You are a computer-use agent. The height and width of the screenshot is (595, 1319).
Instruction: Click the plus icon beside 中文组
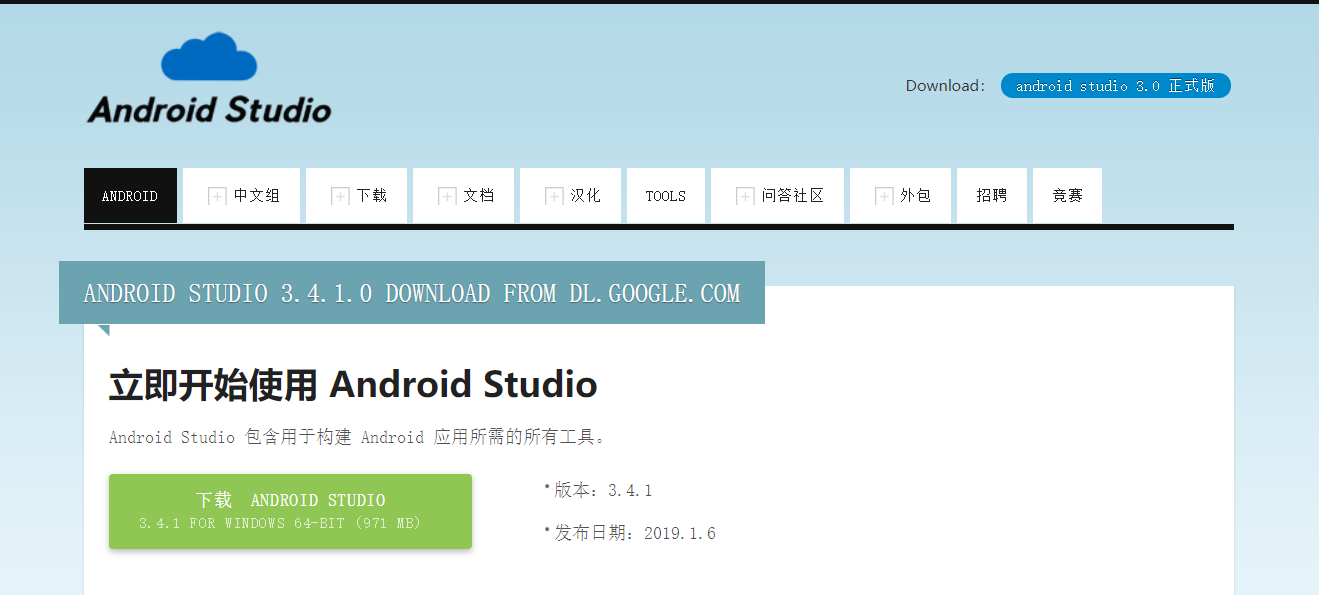coord(218,195)
